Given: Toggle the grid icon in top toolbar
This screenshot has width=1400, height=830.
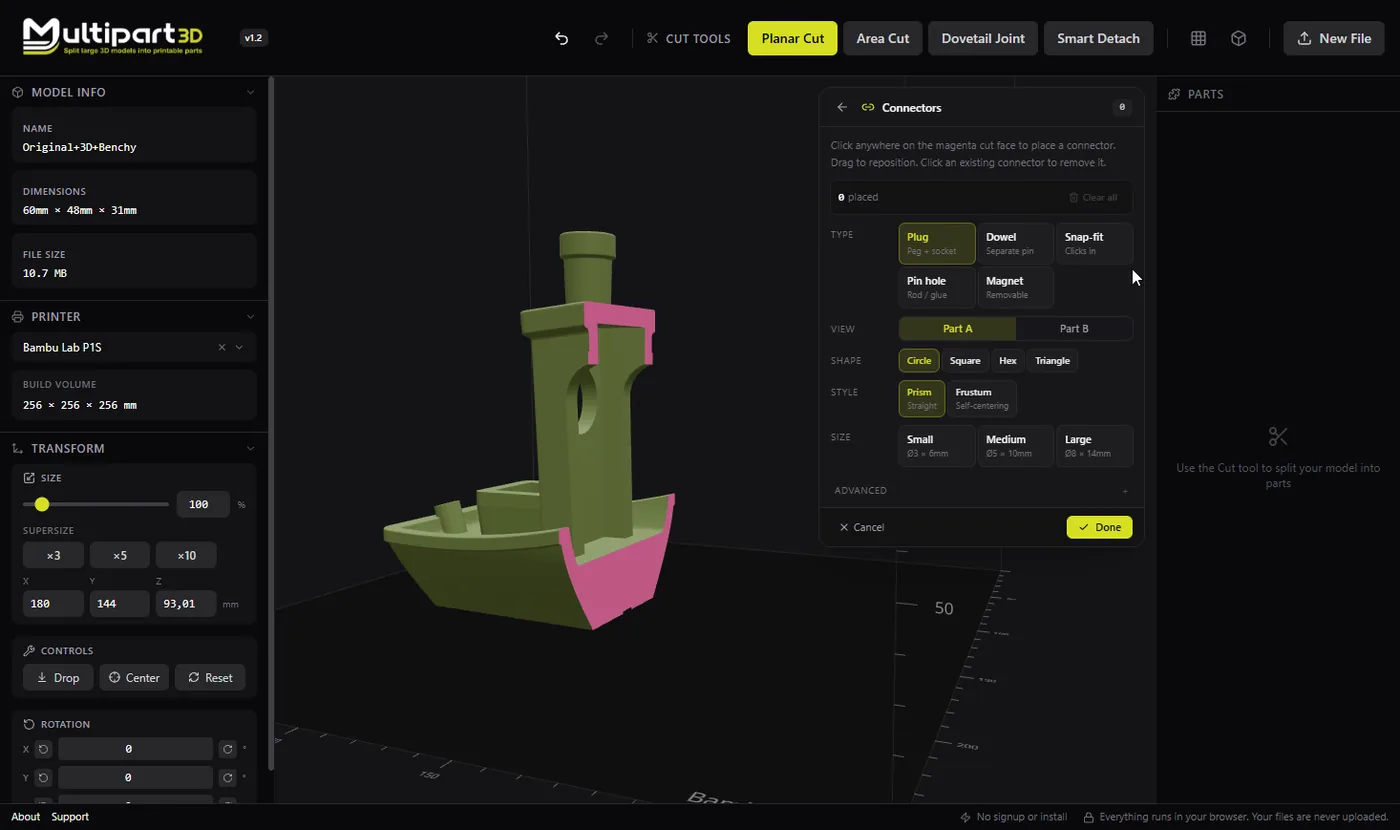Looking at the screenshot, I should point(1198,38).
